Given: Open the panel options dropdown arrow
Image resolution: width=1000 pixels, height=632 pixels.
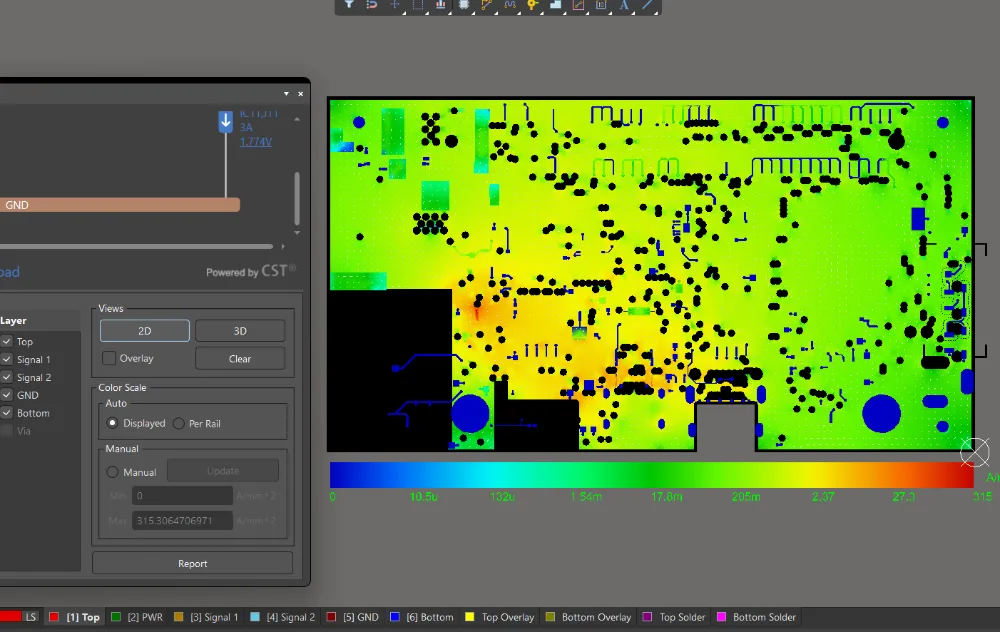Looking at the screenshot, I should [286, 94].
